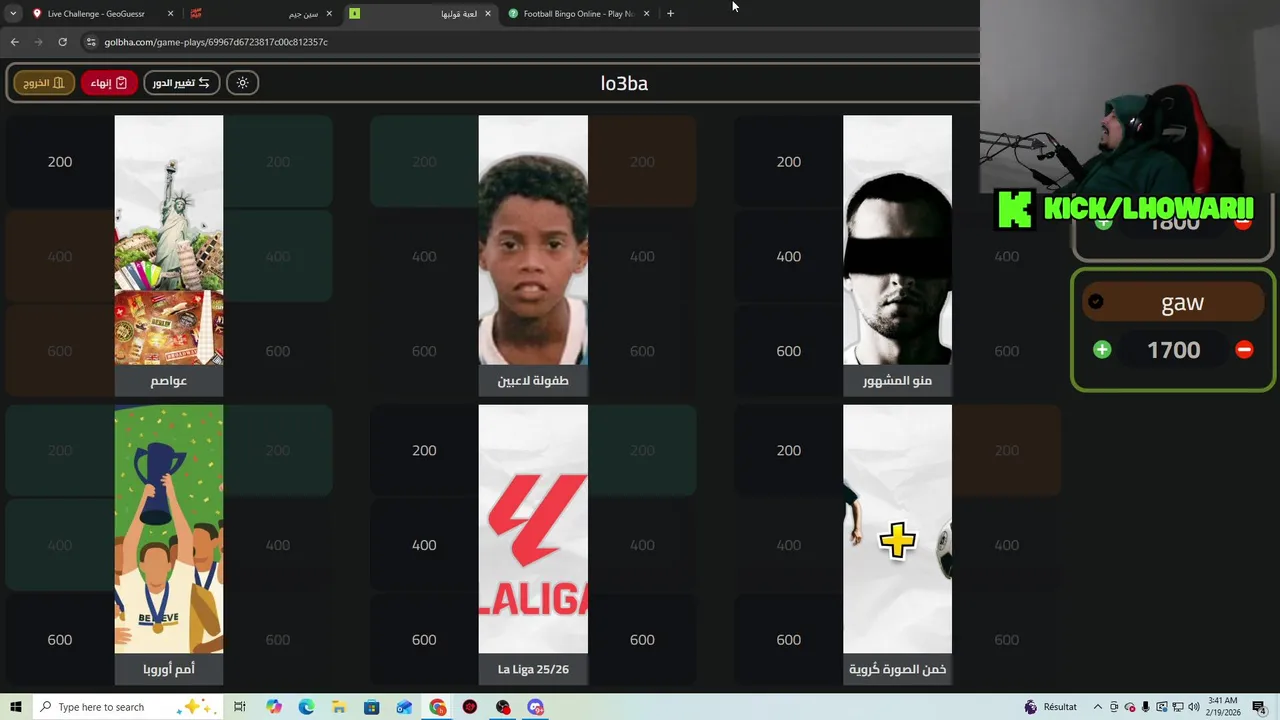Pick the left 400 question of La Liga 25/26

pyautogui.click(x=424, y=545)
